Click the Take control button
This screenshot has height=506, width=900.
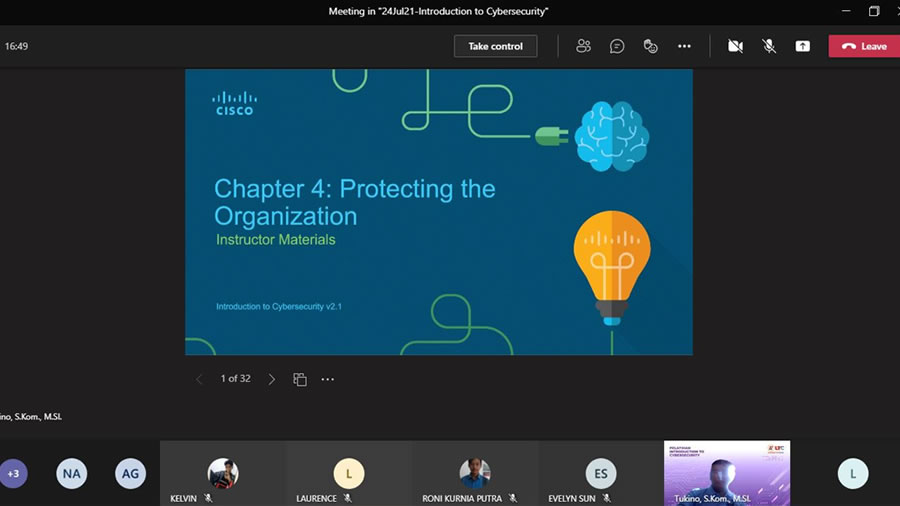pos(495,46)
